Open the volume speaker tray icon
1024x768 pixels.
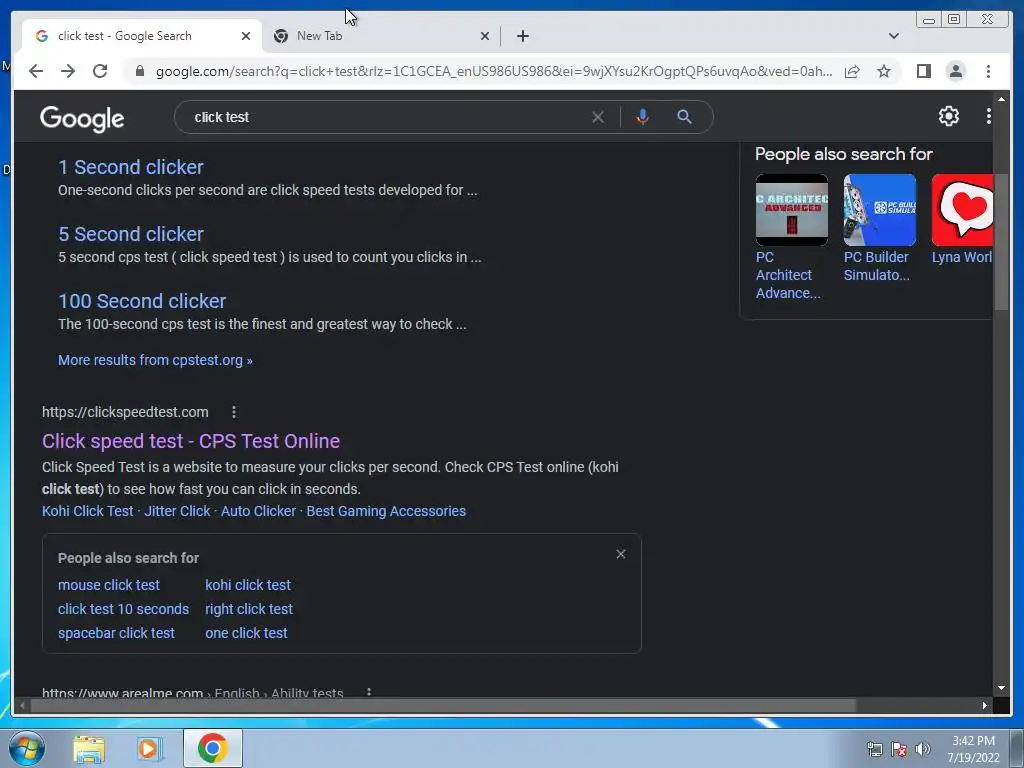tap(922, 749)
